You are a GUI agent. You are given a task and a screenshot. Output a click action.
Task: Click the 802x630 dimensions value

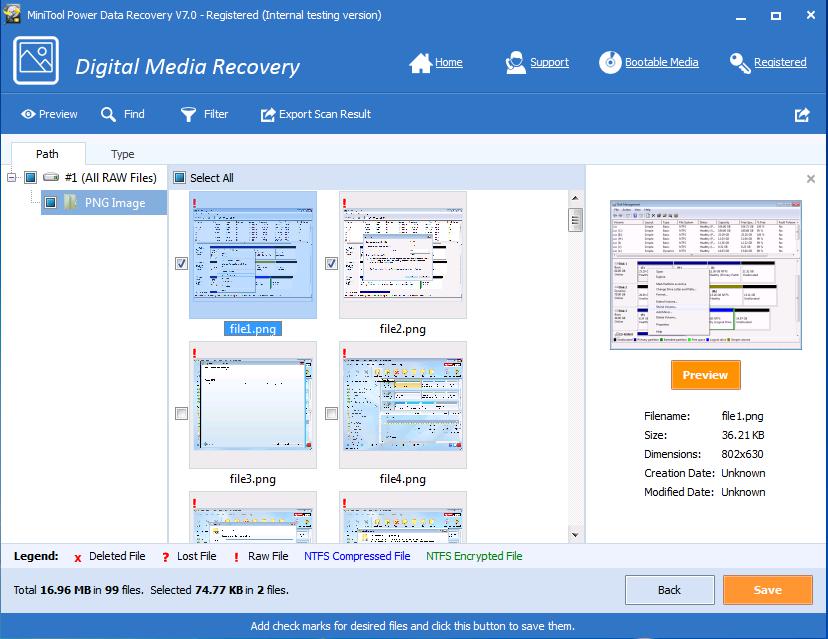(x=742, y=454)
